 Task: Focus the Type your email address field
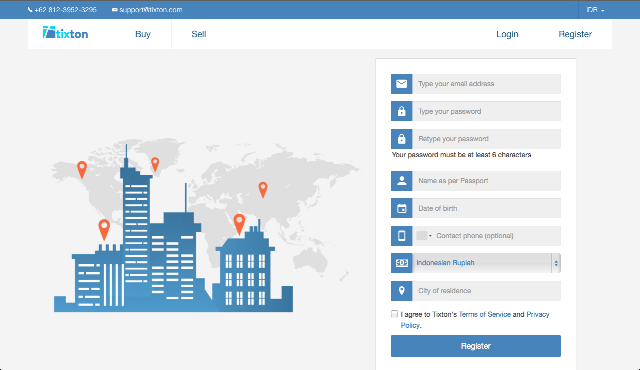click(x=486, y=84)
